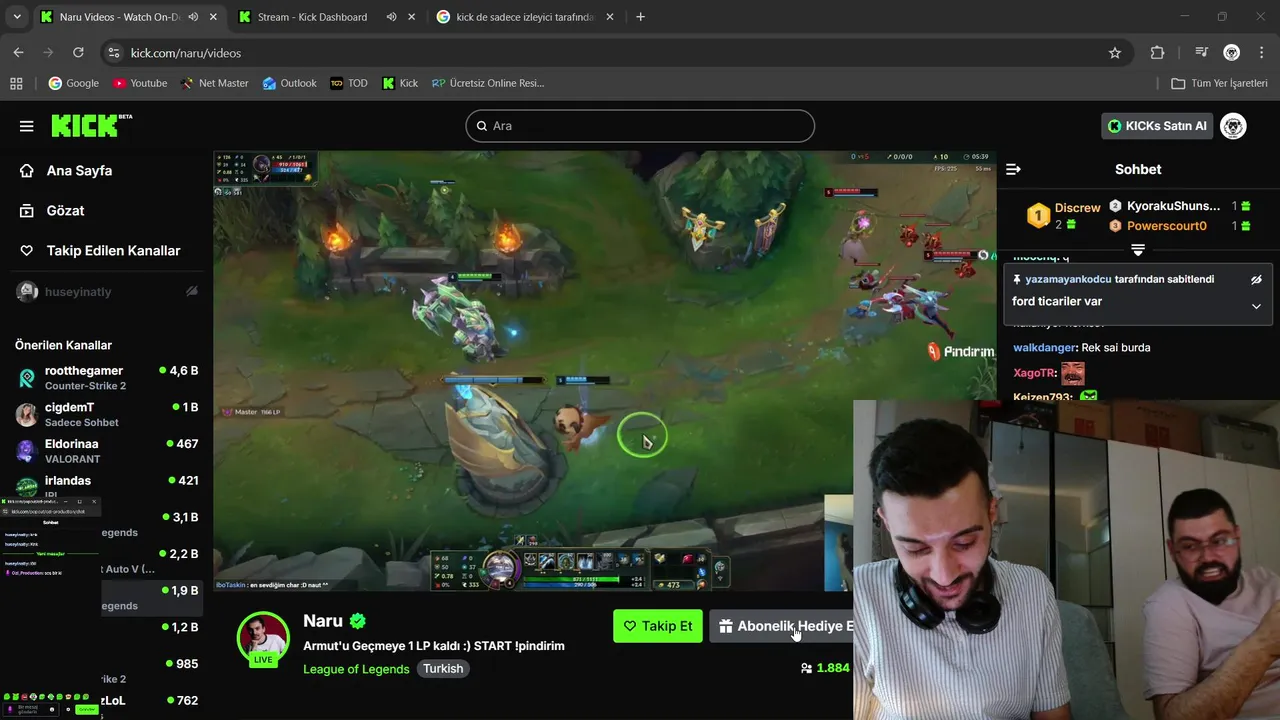The width and height of the screenshot is (1280, 720).
Task: Switch to the Google search tab
Action: 525,17
